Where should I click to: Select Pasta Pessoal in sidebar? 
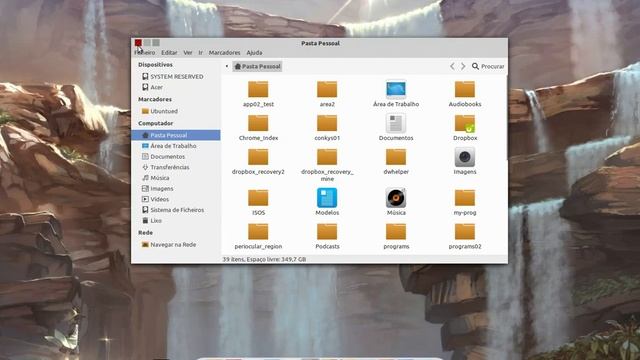176,135
